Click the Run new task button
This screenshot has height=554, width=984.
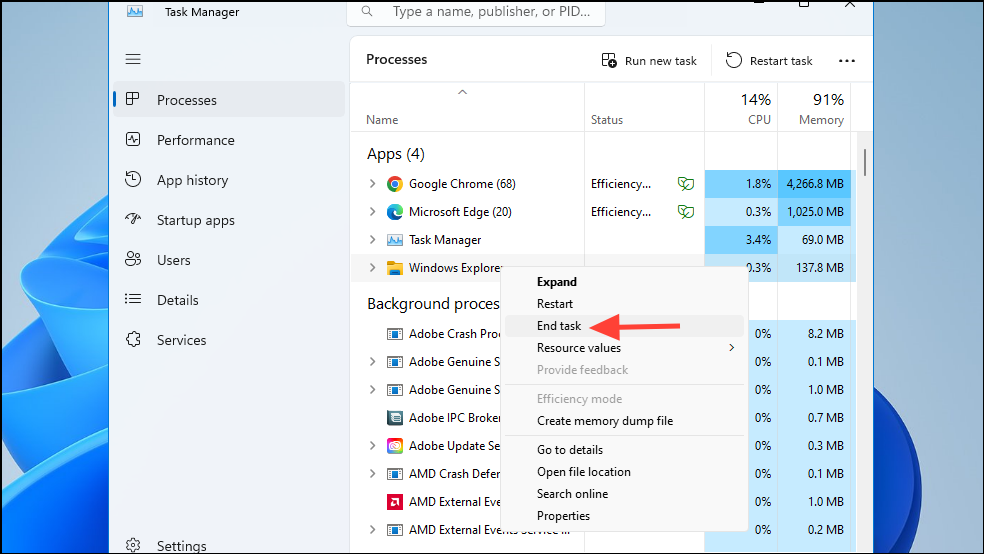coord(649,61)
